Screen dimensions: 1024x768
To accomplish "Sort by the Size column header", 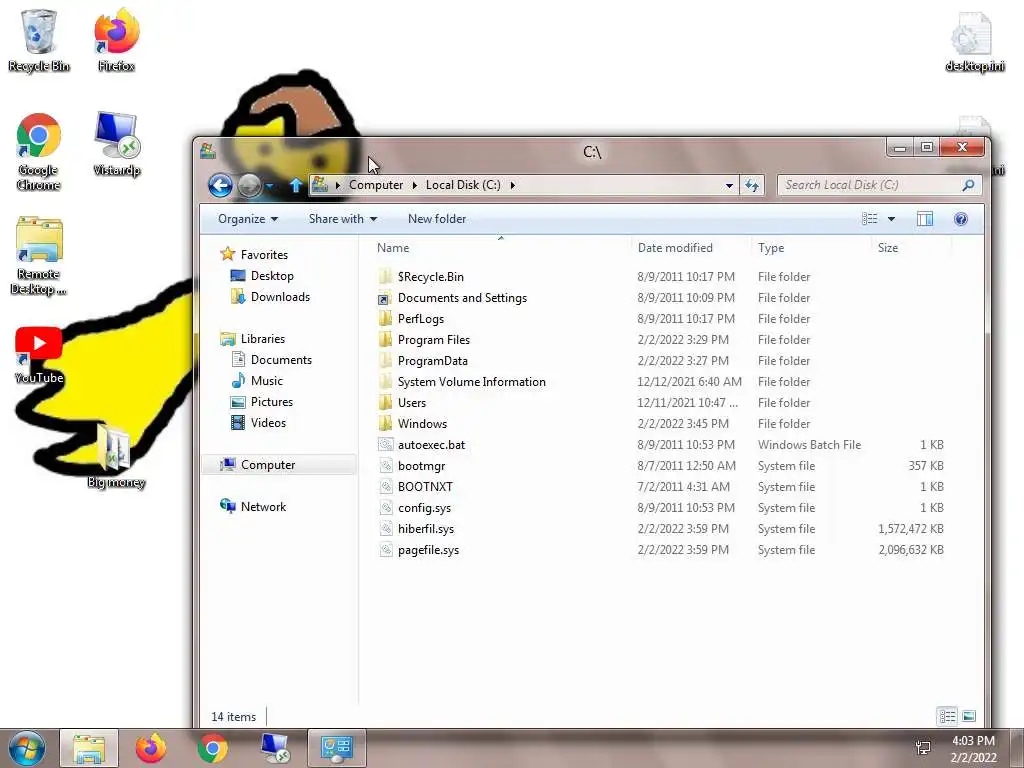I will pyautogui.click(x=912, y=248).
